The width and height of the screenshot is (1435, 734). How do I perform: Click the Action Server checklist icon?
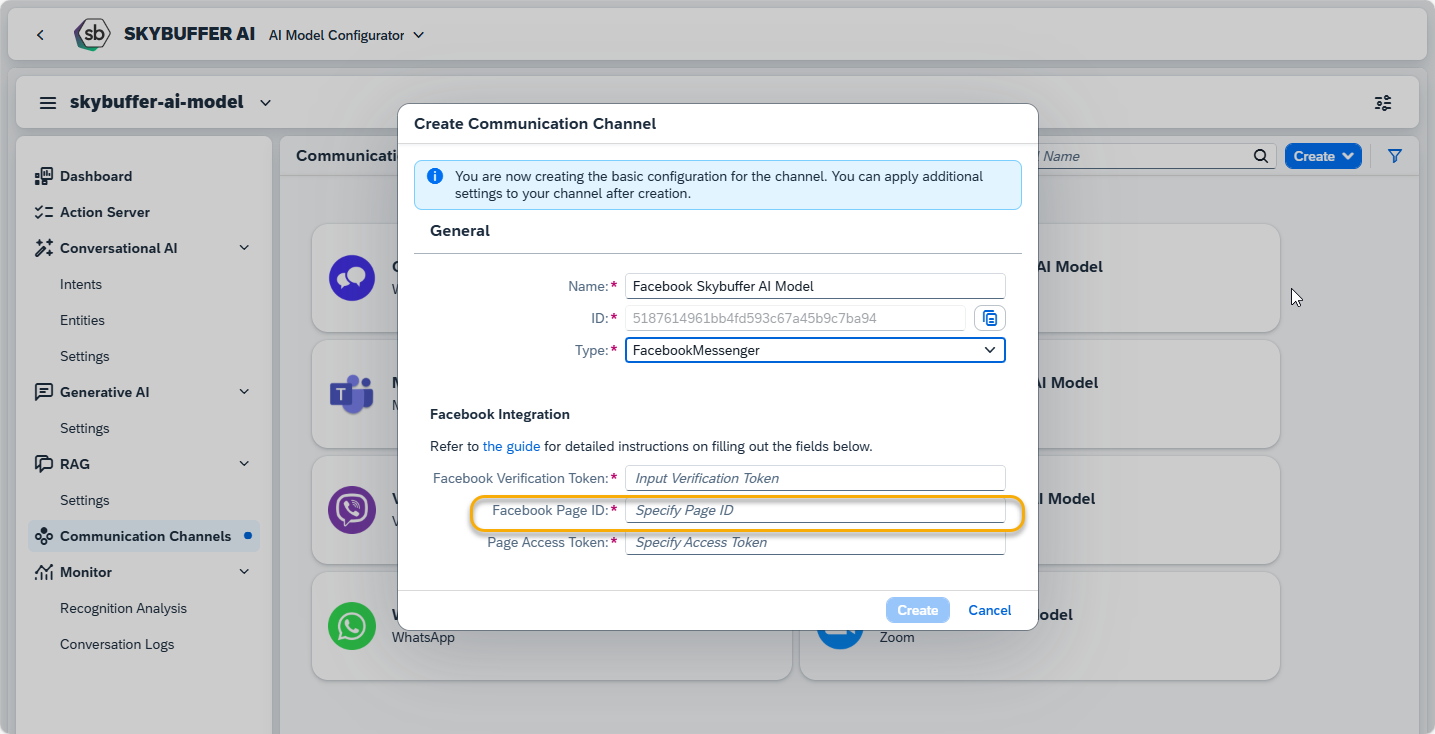tap(43, 212)
